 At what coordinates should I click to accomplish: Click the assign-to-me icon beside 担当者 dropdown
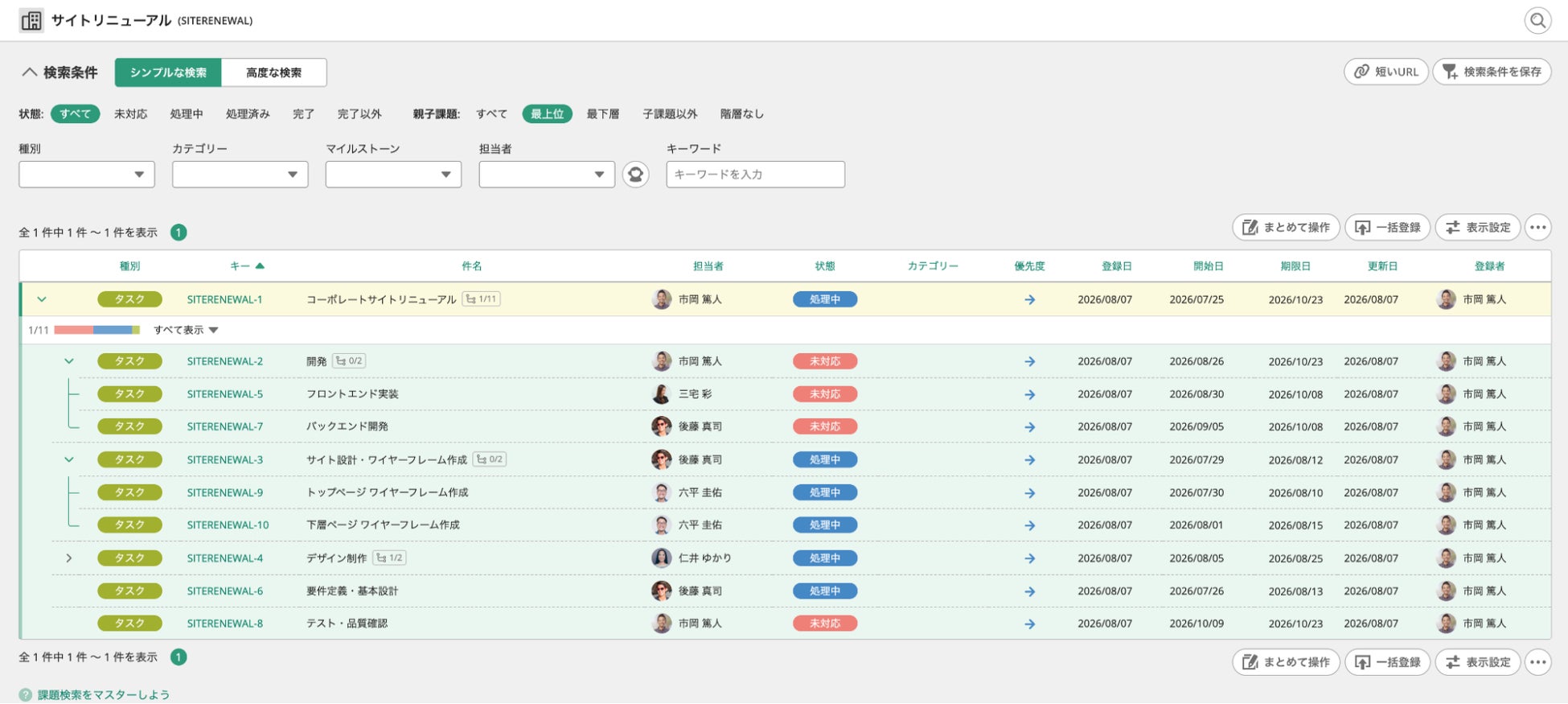(635, 174)
